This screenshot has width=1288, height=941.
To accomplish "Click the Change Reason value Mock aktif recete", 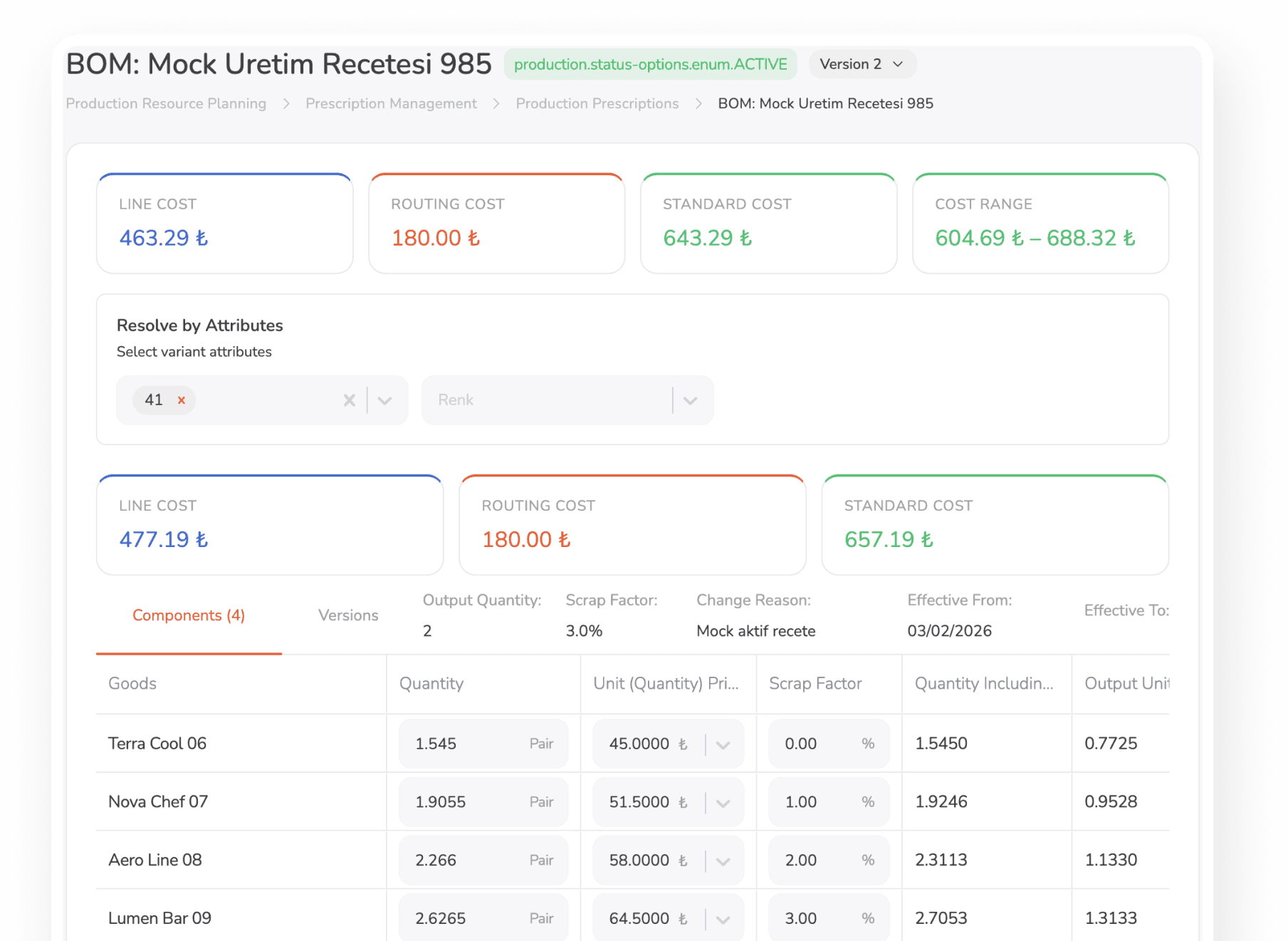I will tap(756, 631).
